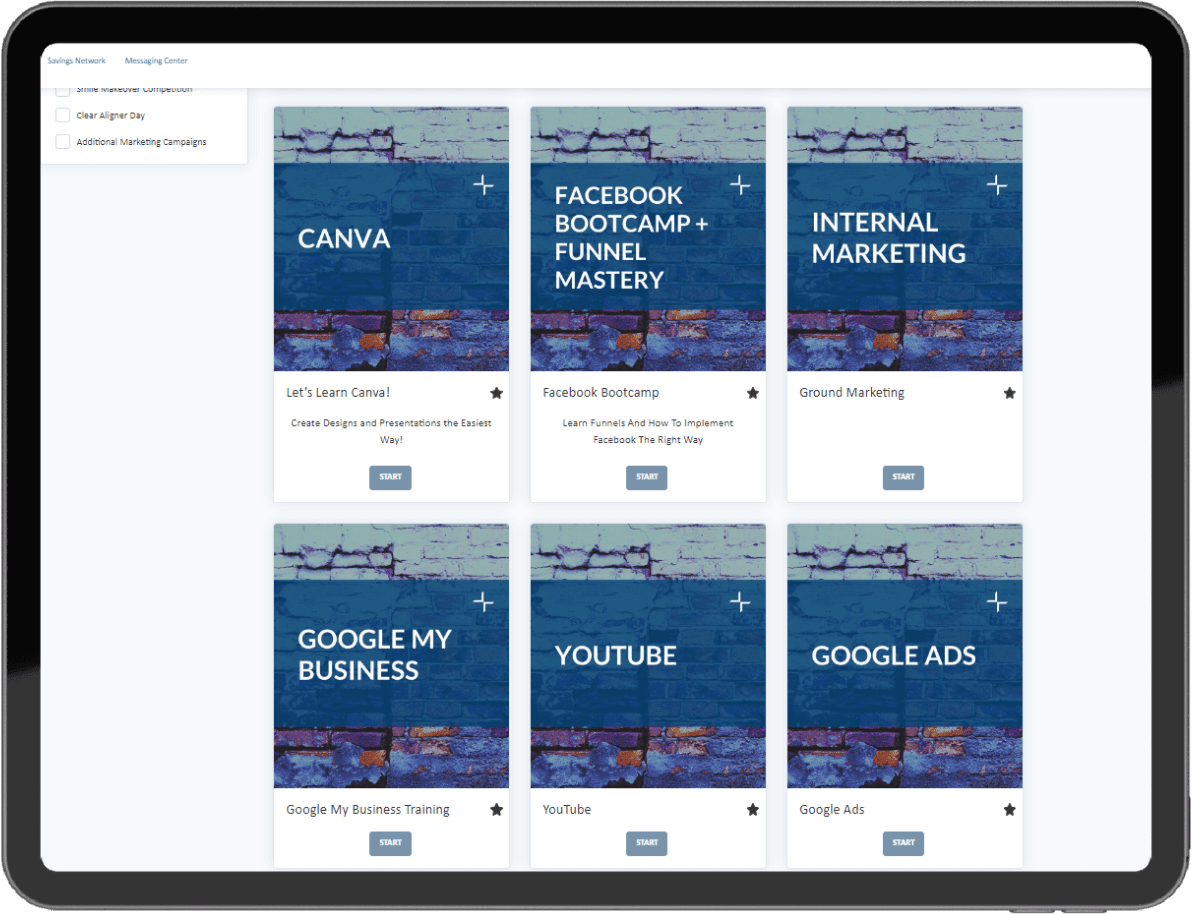Favorite the Let's Learn Canva! course star
Image resolution: width=1192 pixels, height=914 pixels.
[496, 393]
